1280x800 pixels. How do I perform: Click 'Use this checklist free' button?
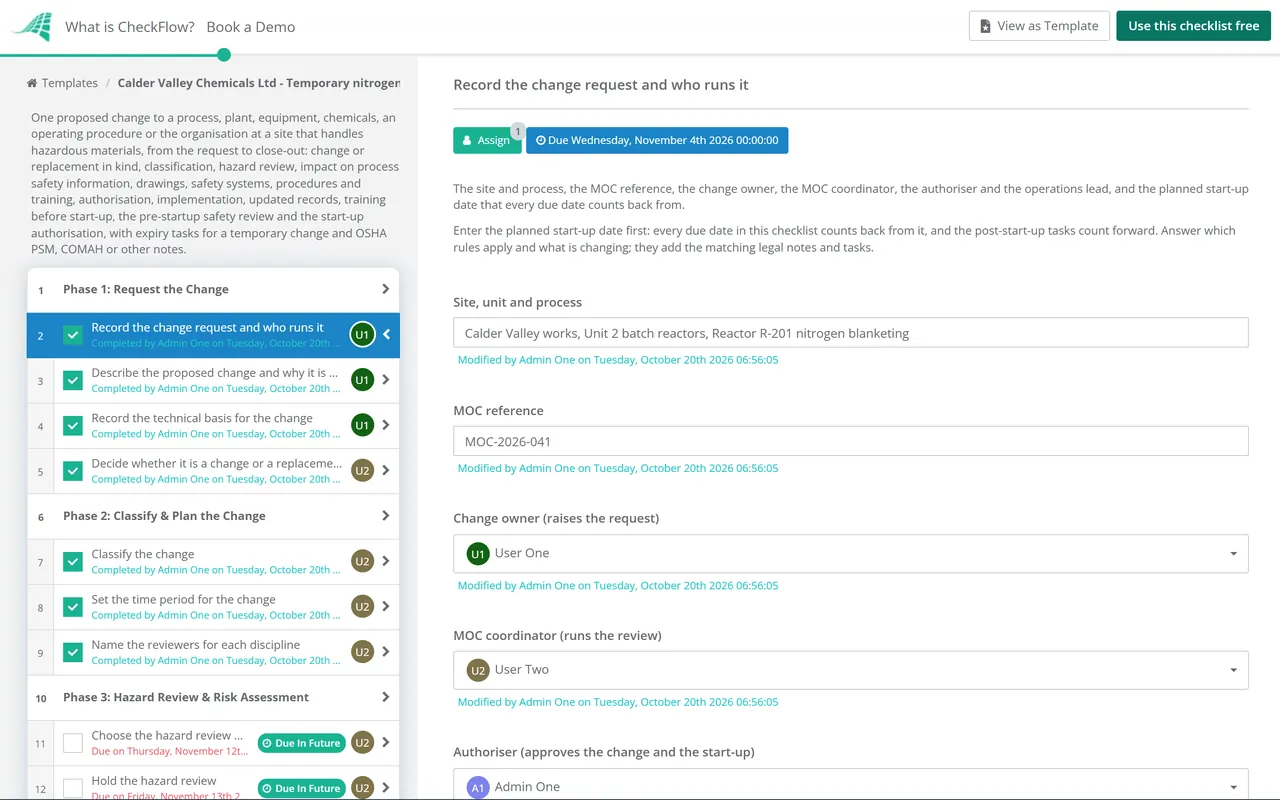pos(1194,26)
